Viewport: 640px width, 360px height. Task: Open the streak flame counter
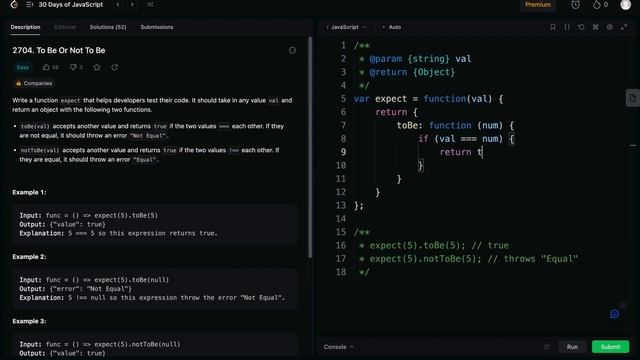coord(600,4)
